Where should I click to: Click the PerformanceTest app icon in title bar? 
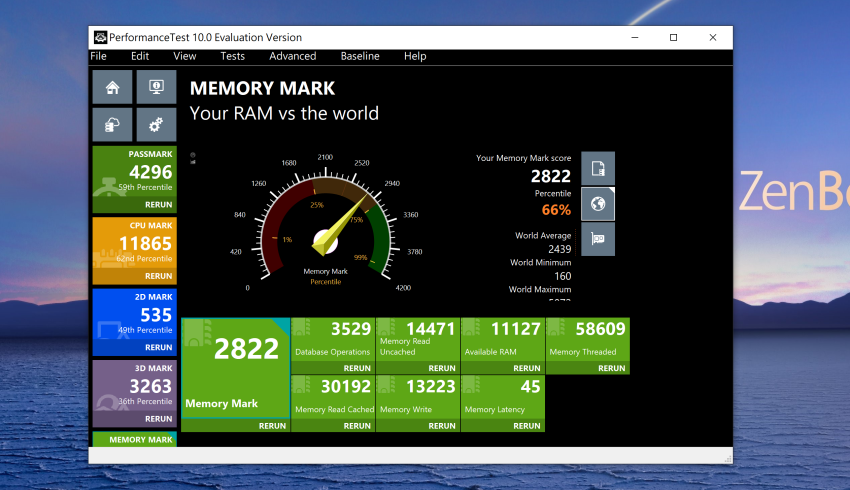pyautogui.click(x=100, y=37)
